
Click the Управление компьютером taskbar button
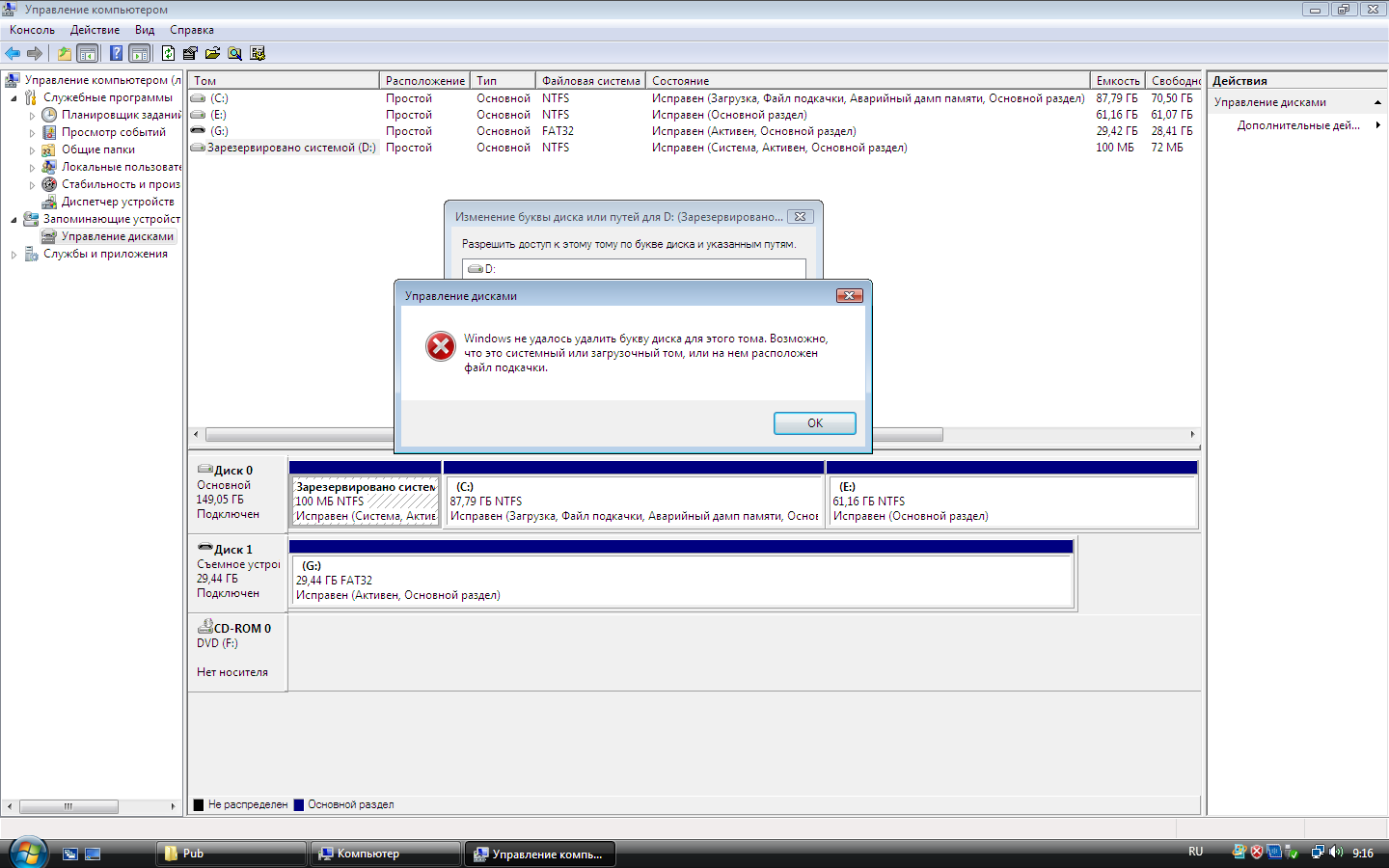coord(540,854)
